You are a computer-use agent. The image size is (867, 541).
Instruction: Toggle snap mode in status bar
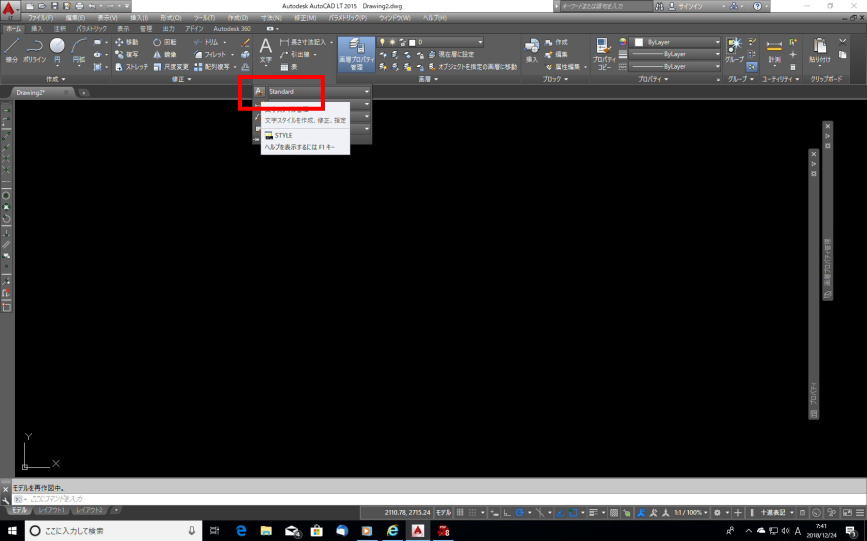tap(473, 513)
